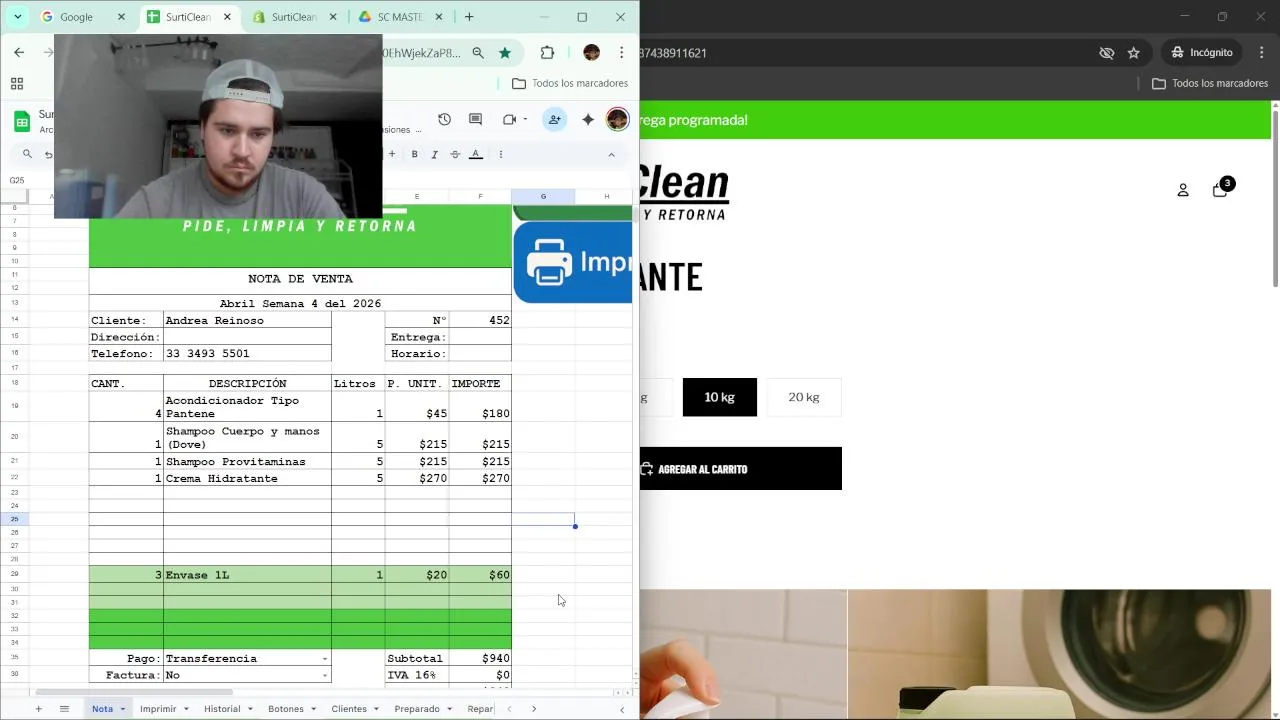Start a Meet call camera icon
The height and width of the screenshot is (720, 1280).
[509, 119]
